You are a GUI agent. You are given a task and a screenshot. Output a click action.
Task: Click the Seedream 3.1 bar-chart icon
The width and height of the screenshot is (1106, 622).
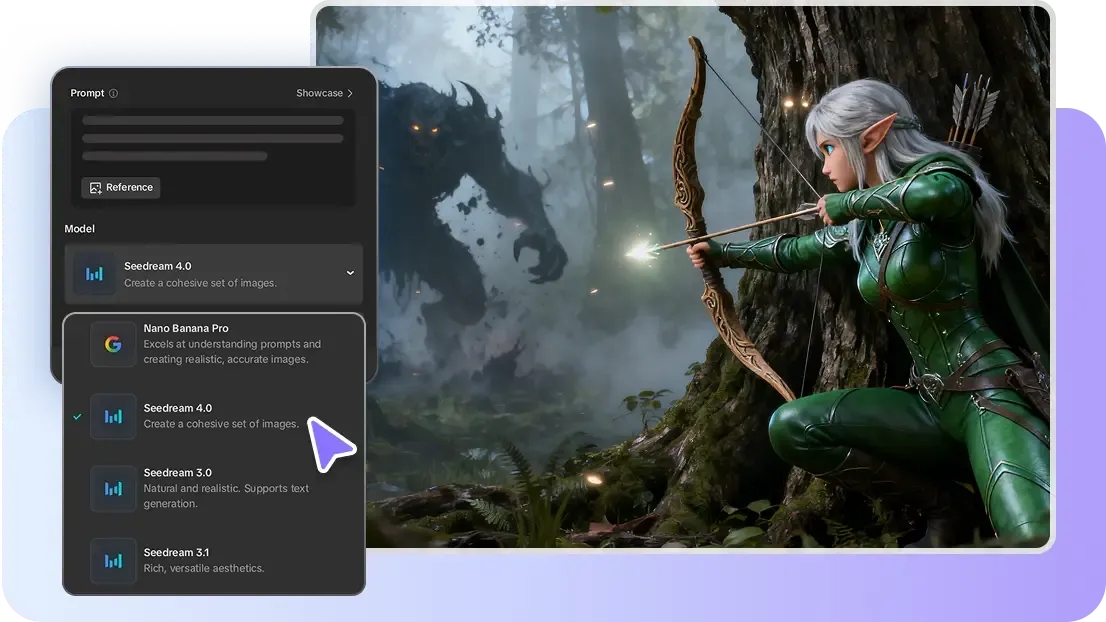click(113, 560)
